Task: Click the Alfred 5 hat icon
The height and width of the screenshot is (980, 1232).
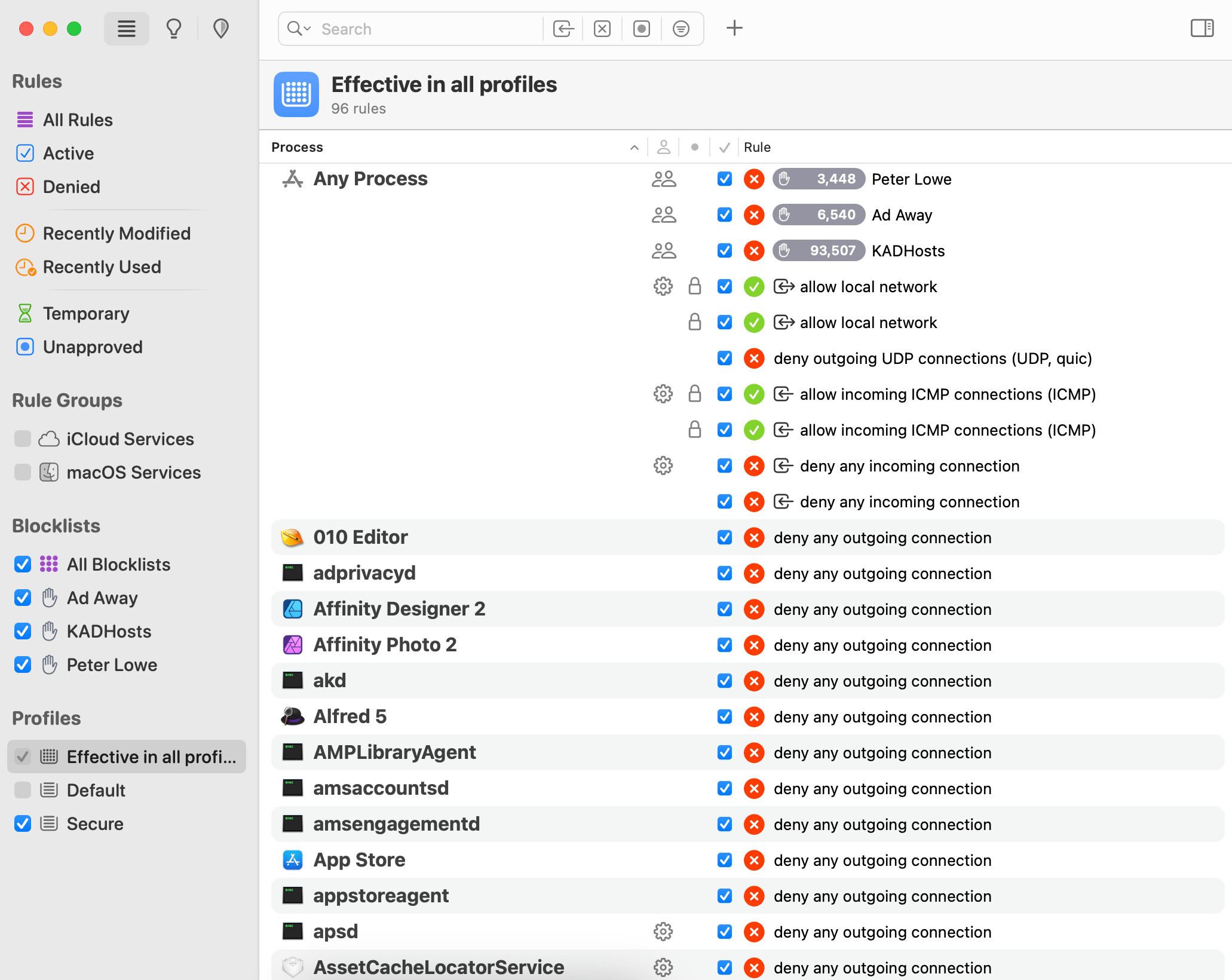Action: click(x=293, y=717)
